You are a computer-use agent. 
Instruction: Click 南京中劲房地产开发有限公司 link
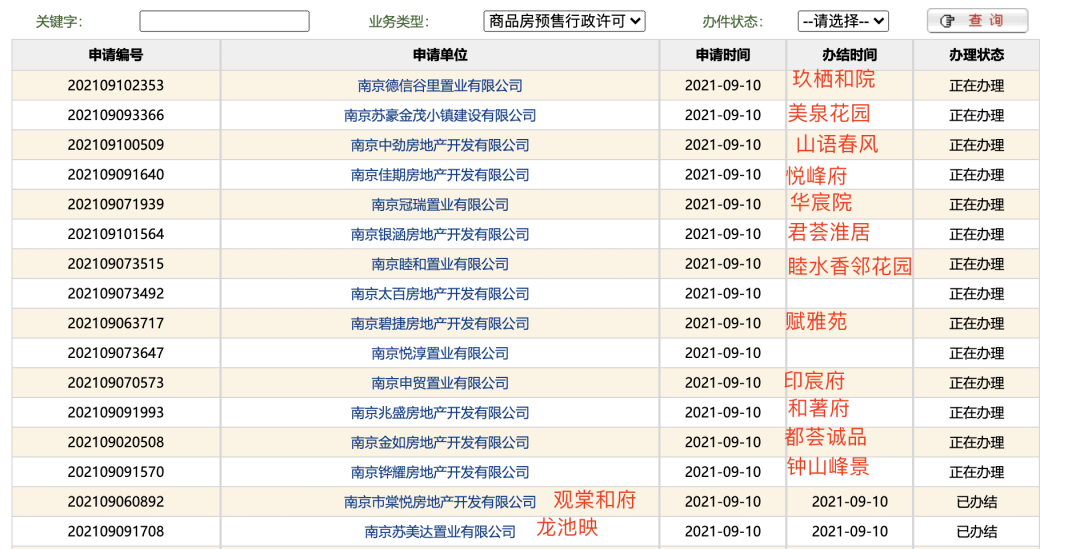click(x=440, y=145)
